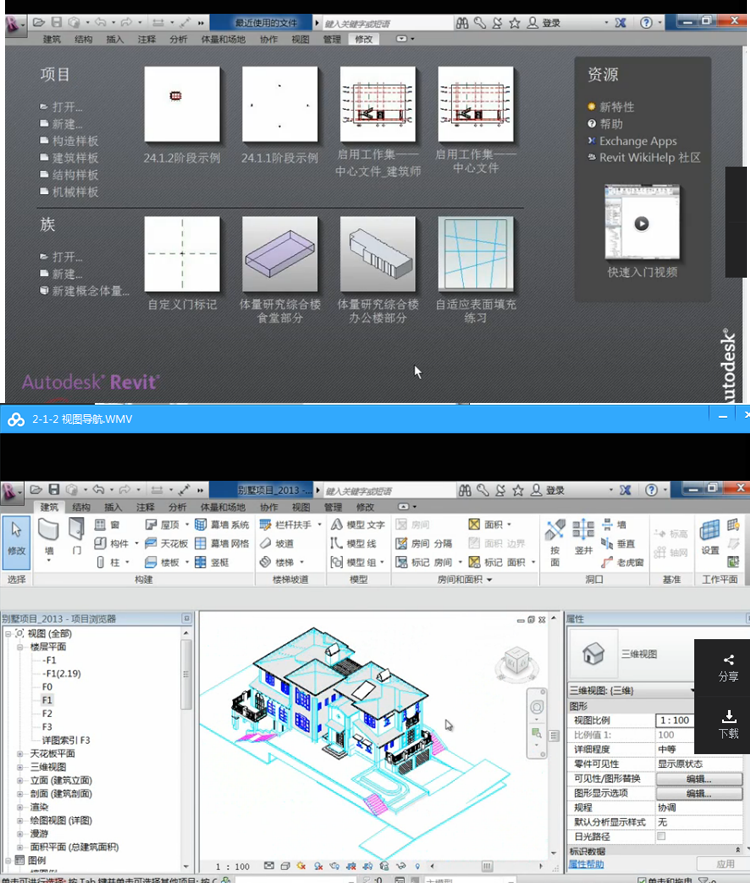Open the 设置 work plane settings tool
The width and height of the screenshot is (750, 883).
pos(709,537)
